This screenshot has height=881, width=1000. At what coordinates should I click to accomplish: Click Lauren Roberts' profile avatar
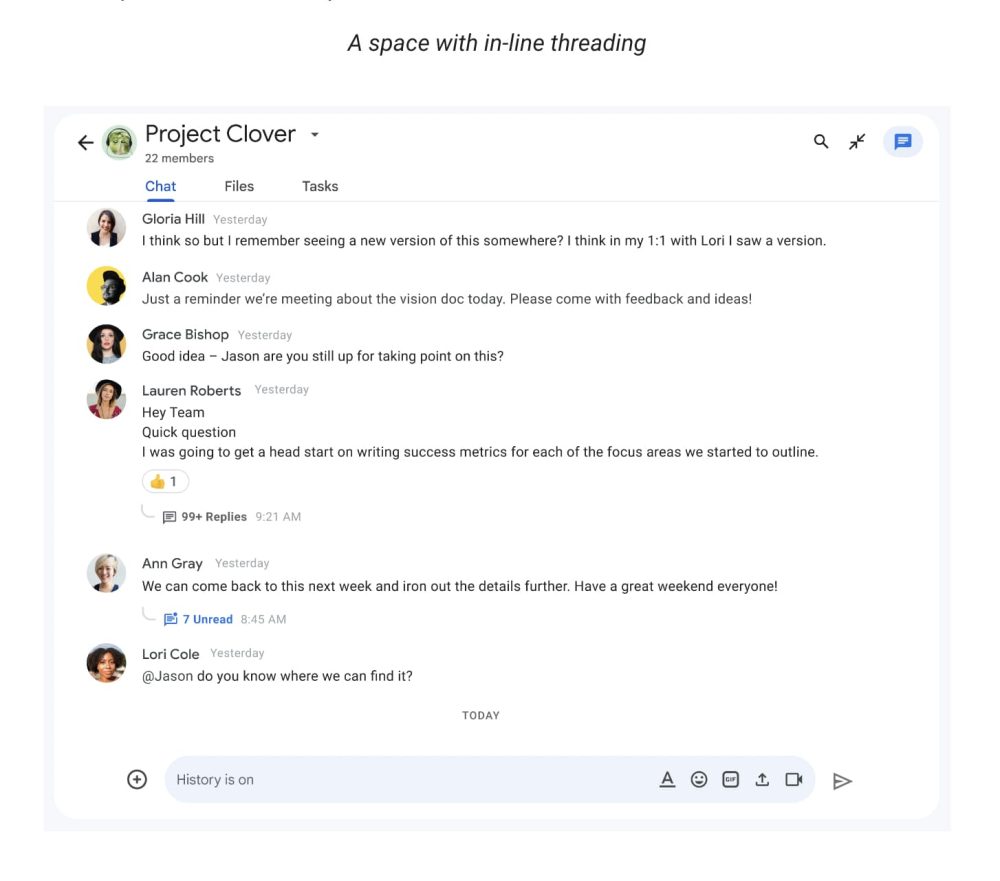point(106,400)
